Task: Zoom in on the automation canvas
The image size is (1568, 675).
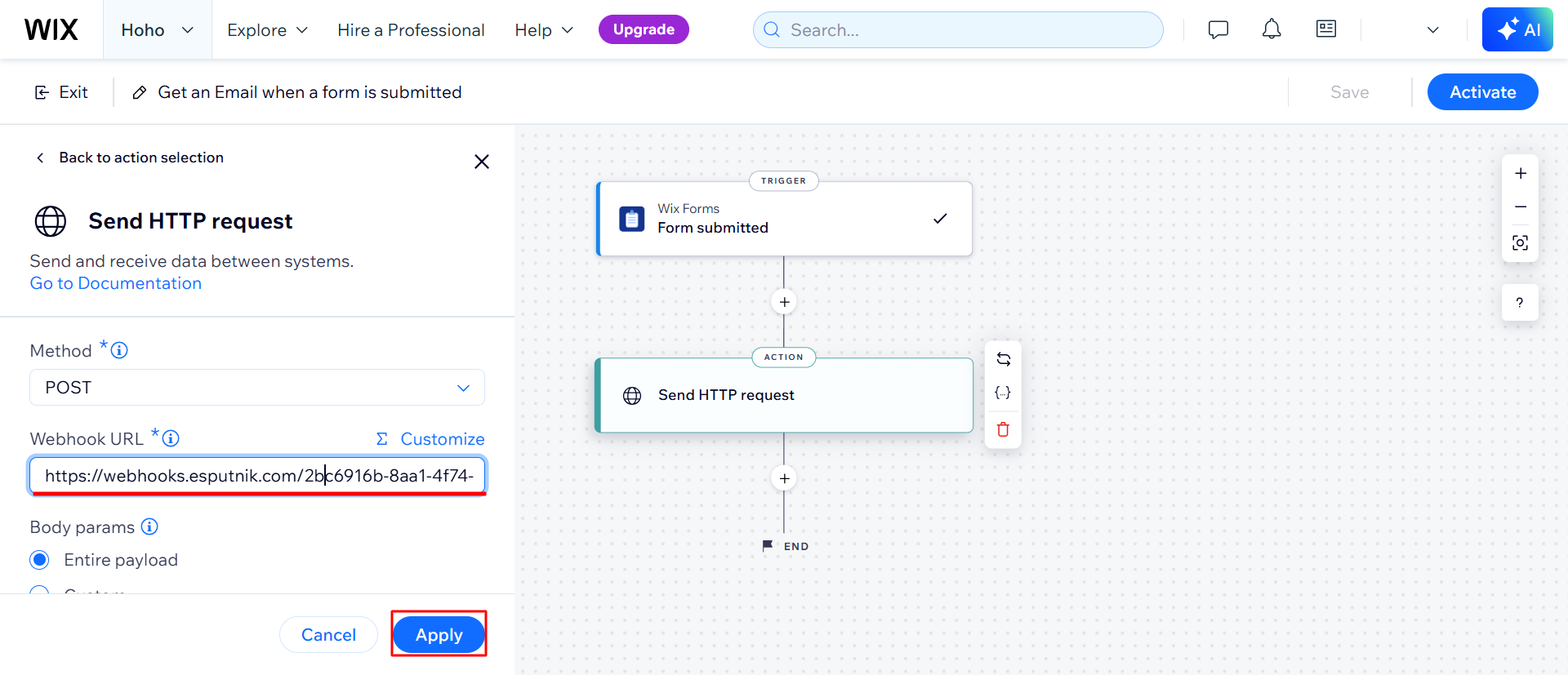Action: 1521,173
